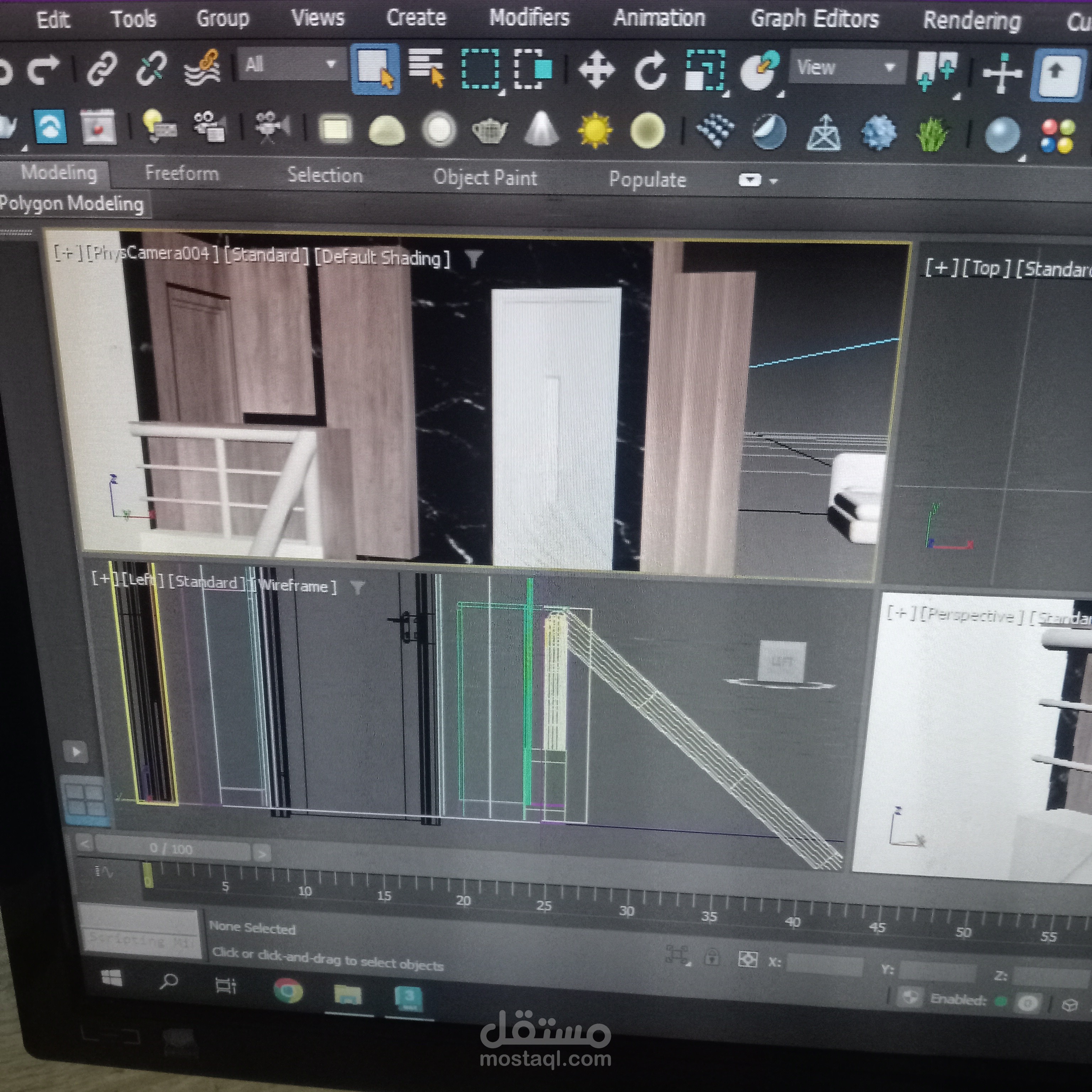1092x1092 pixels.
Task: Click Default Shading viewport label
Action: click(x=382, y=258)
